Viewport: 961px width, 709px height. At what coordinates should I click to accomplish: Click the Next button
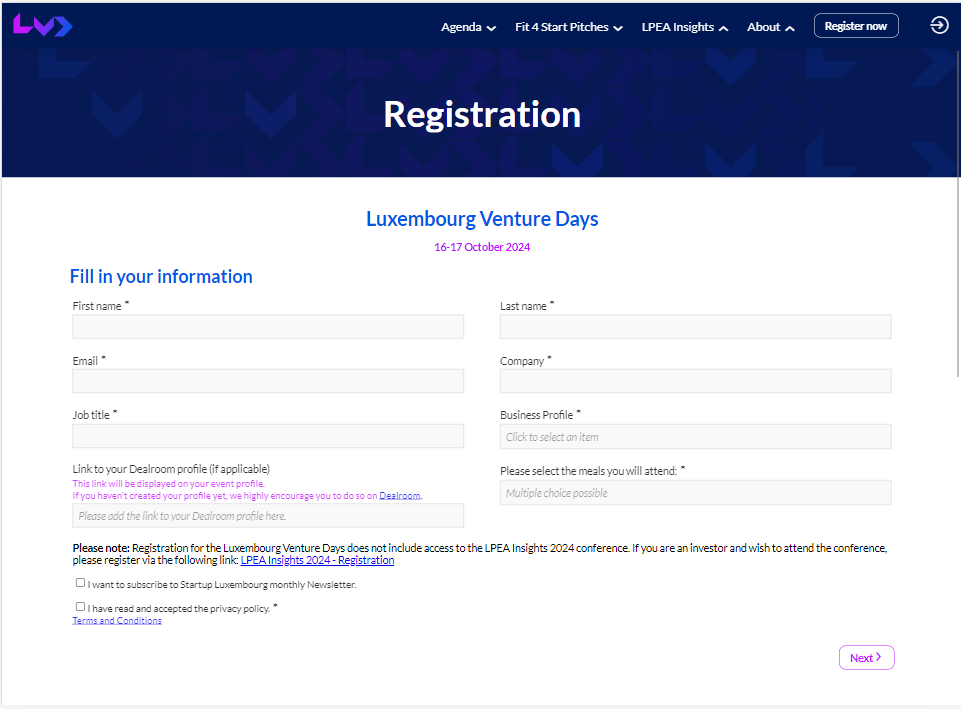coord(867,658)
